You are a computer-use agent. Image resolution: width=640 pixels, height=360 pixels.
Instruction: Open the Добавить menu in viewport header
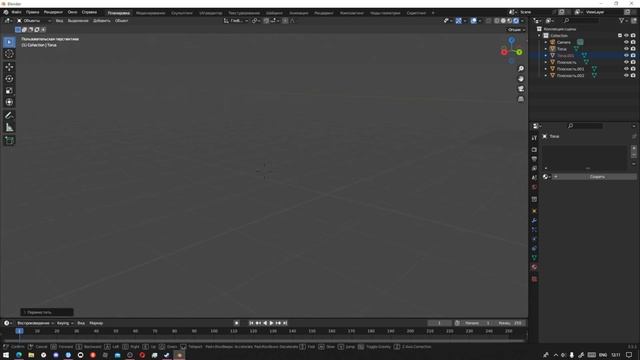(x=102, y=21)
